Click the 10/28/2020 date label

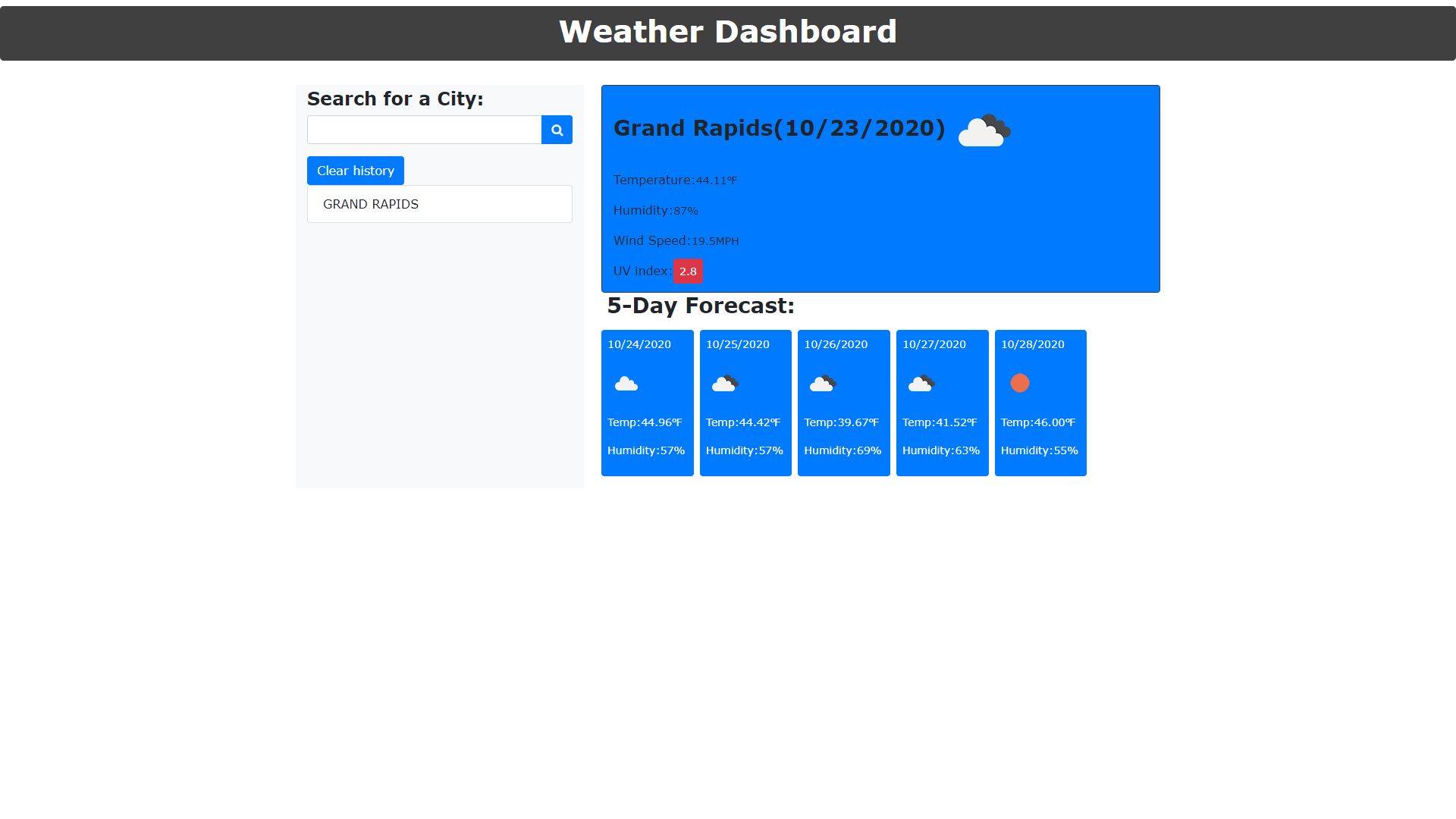coord(1031,344)
